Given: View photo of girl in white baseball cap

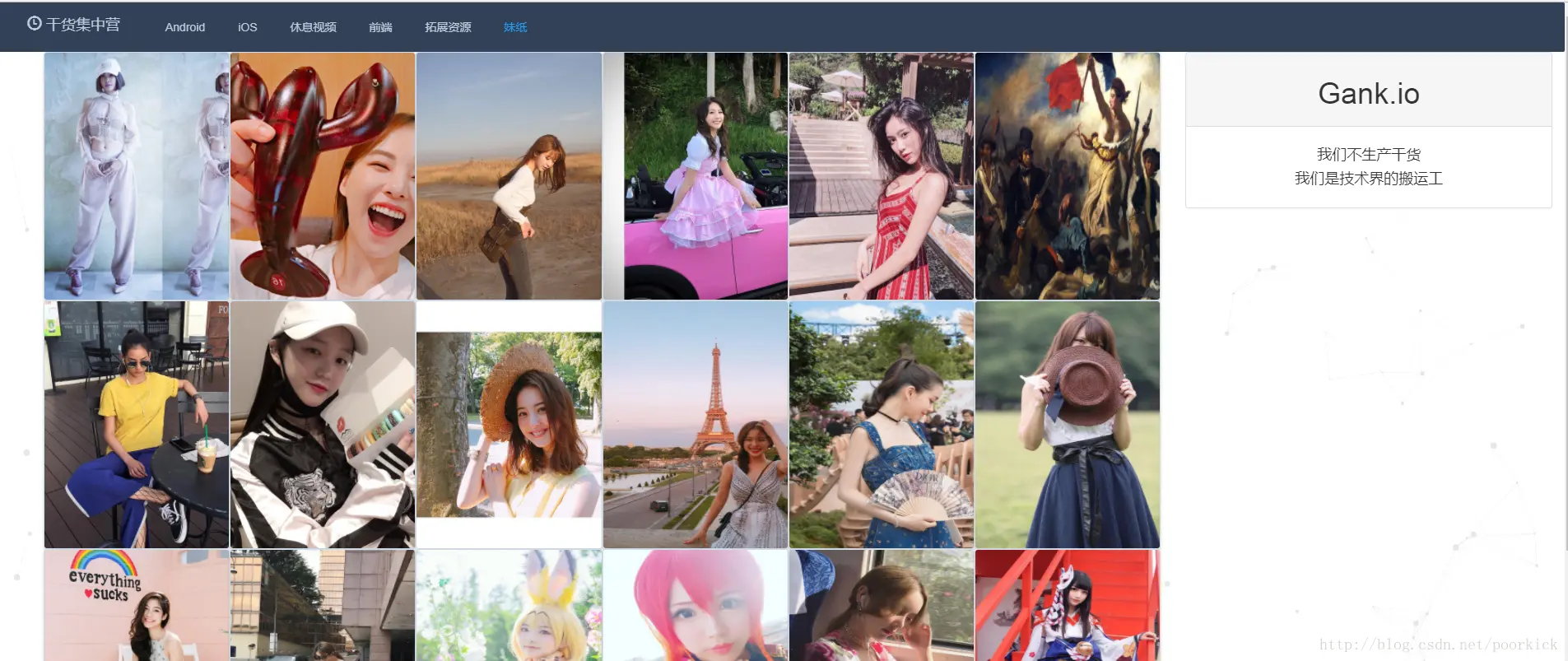Looking at the screenshot, I should pos(323,425).
